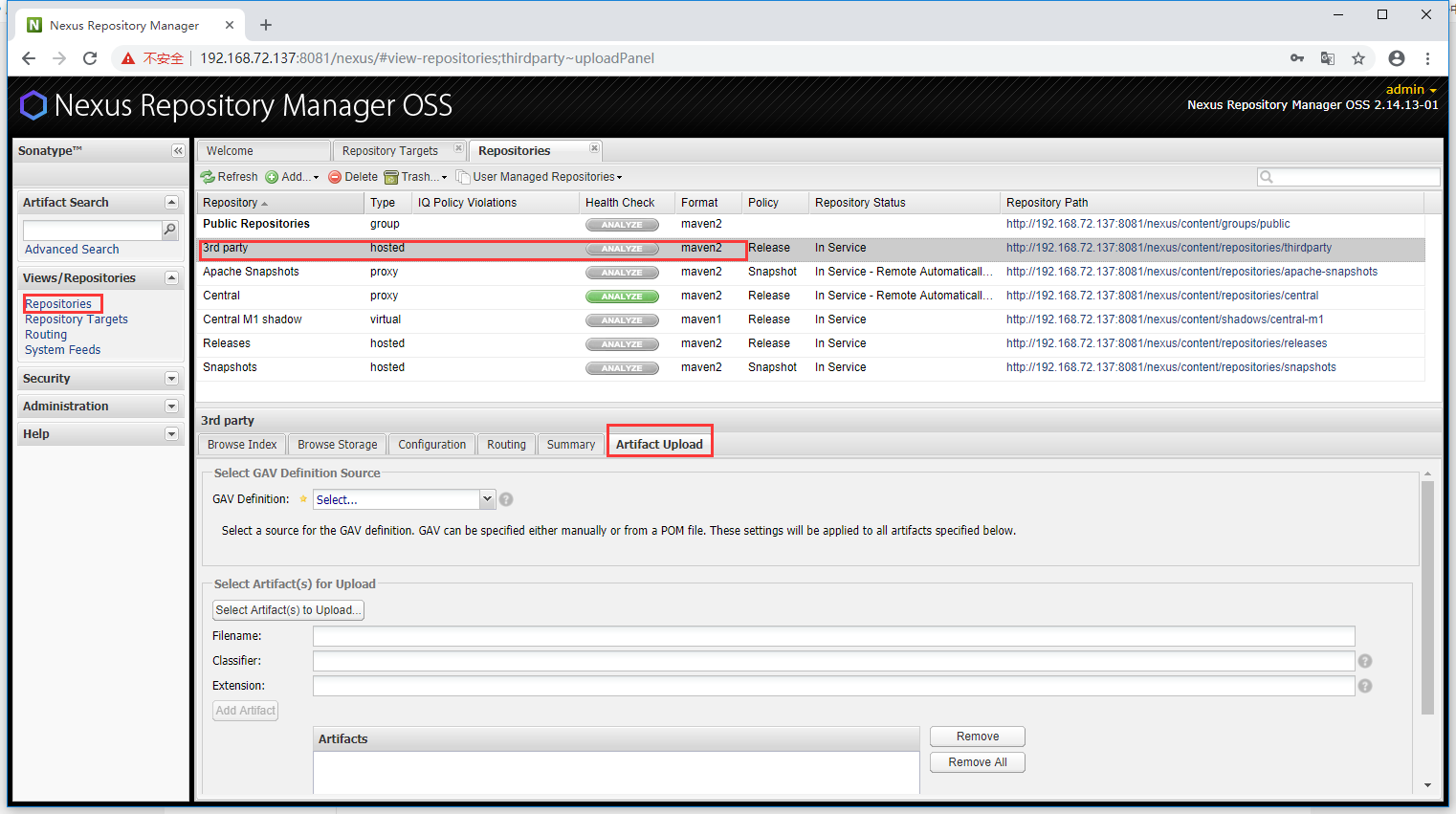This screenshot has height=814, width=1456.
Task: Click the Remove All button
Action: click(x=978, y=762)
